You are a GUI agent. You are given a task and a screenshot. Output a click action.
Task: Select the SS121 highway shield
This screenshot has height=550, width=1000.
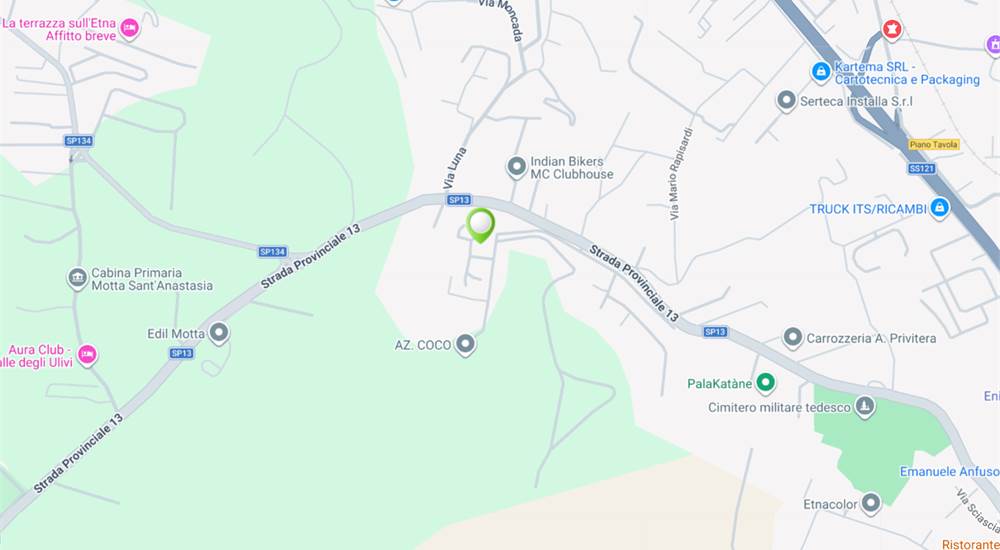[x=922, y=168]
